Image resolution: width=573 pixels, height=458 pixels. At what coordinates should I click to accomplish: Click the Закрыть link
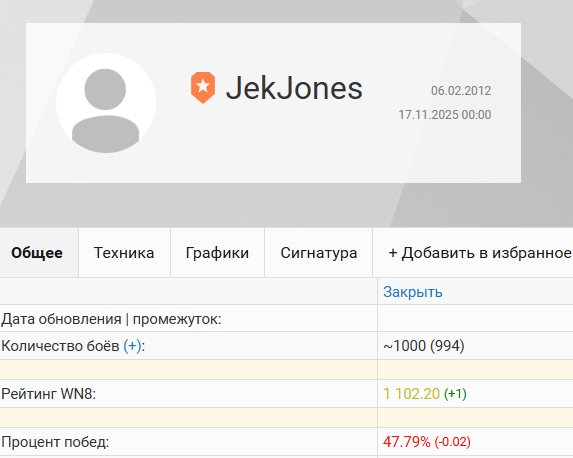tap(413, 292)
